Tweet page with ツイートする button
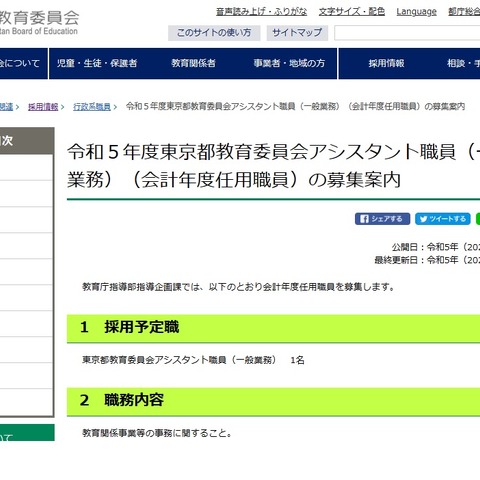Image resolution: width=480 pixels, height=480 pixels. coord(443,219)
